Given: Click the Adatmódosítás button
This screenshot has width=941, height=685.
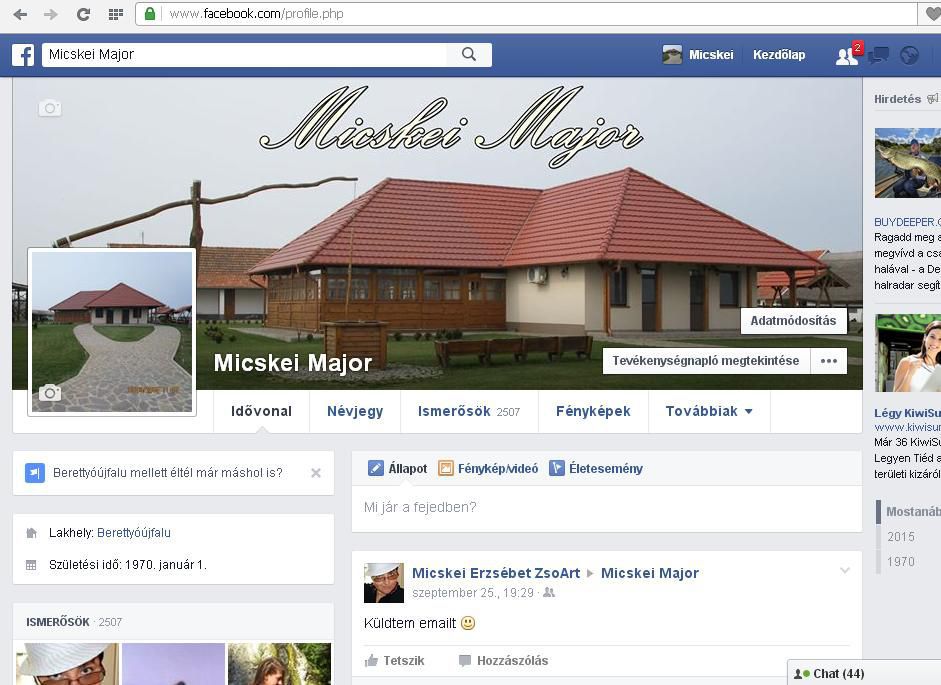Looking at the screenshot, I should click(793, 321).
